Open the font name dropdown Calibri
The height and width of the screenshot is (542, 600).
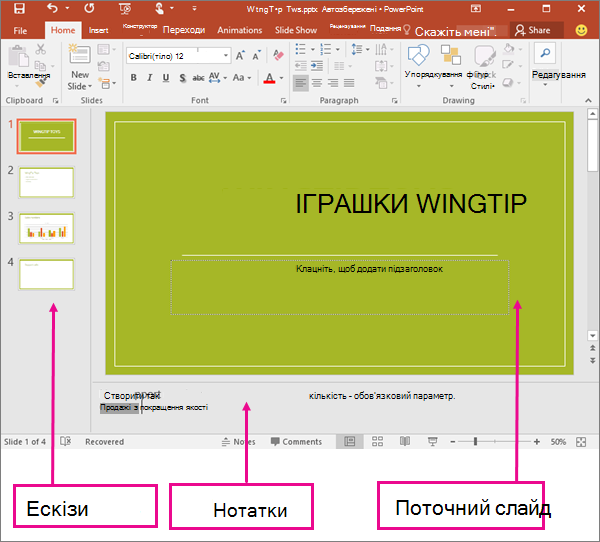coord(226,56)
